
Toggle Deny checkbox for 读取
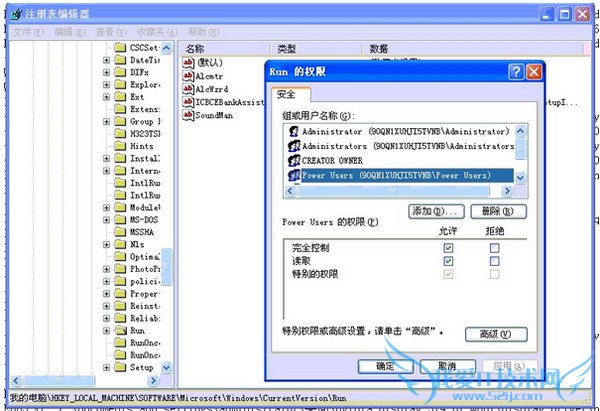coord(494,261)
